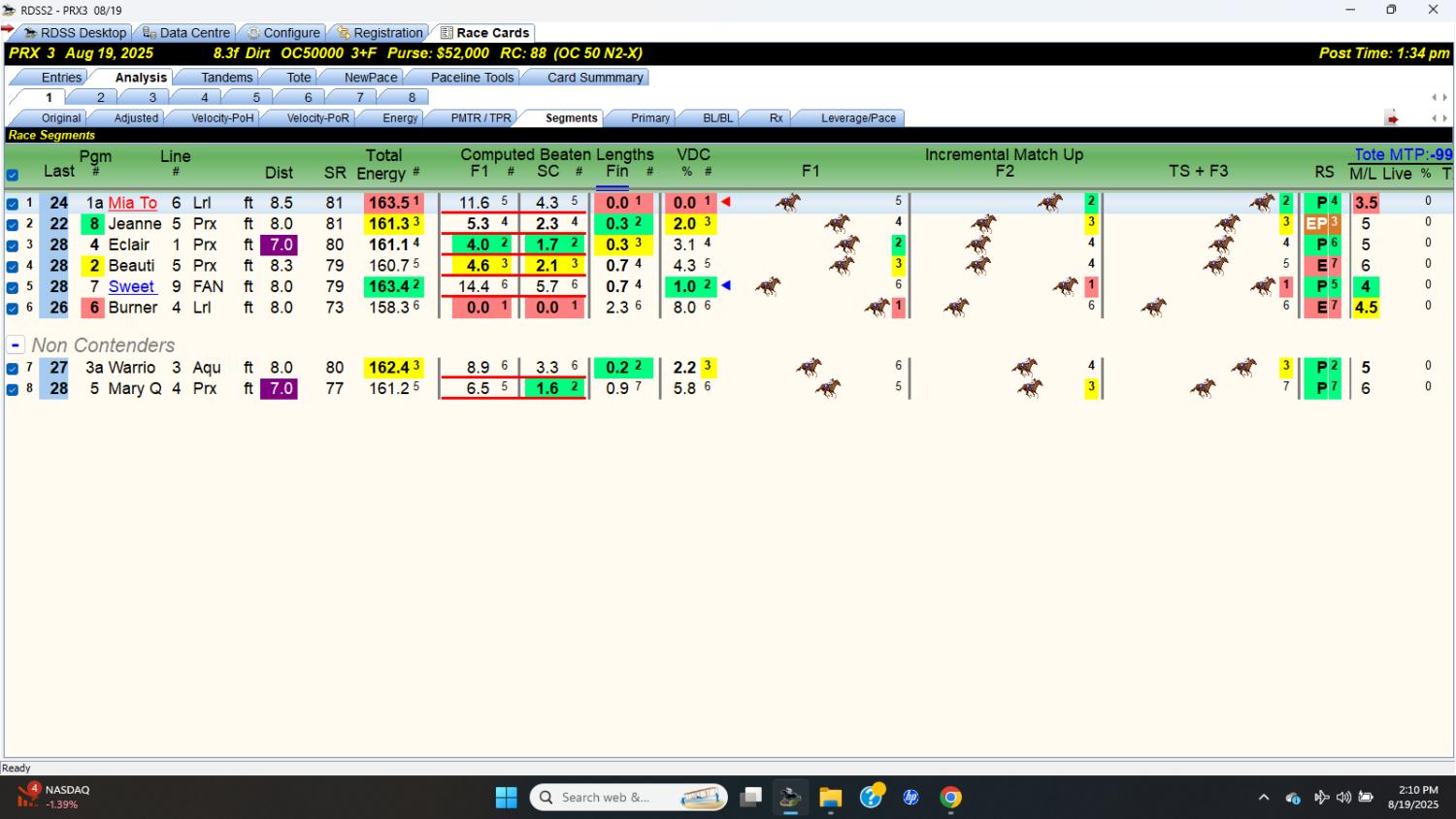The height and width of the screenshot is (819, 1456).
Task: Click the horse icon in Burner's TS + F3 column
Action: [x=1153, y=308]
